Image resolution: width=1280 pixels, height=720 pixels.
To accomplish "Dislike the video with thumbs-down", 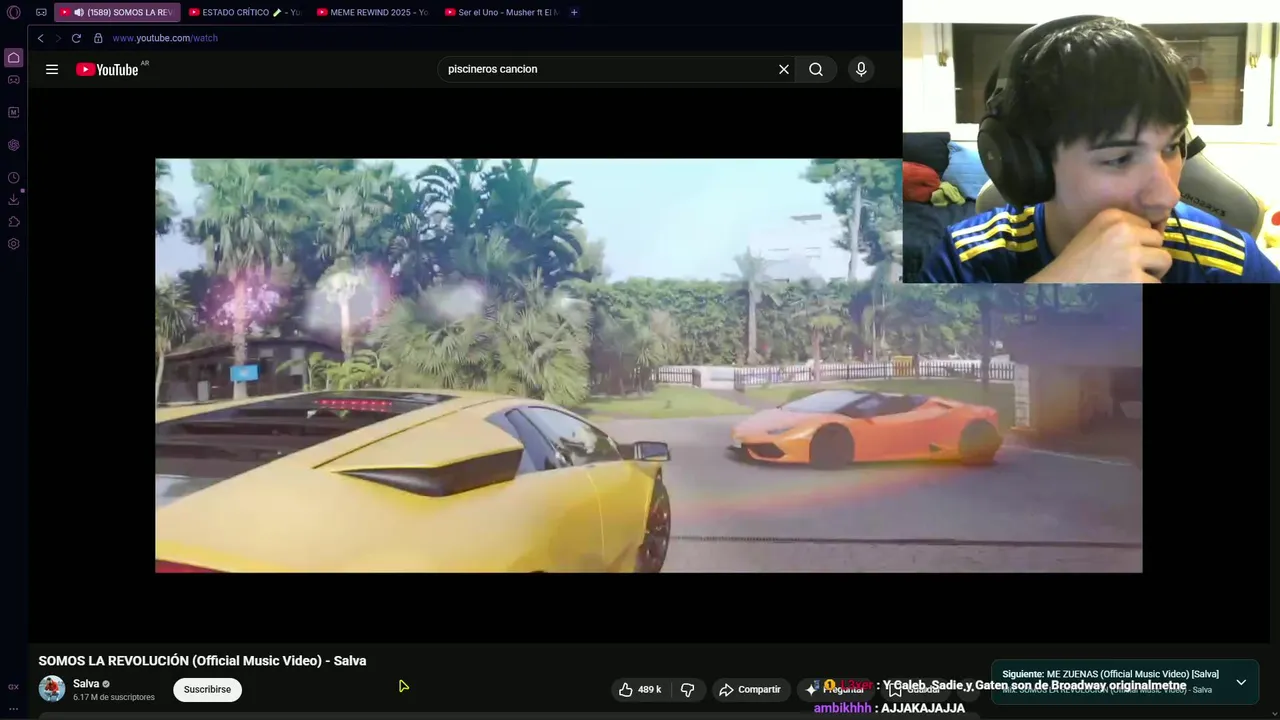I will (688, 689).
